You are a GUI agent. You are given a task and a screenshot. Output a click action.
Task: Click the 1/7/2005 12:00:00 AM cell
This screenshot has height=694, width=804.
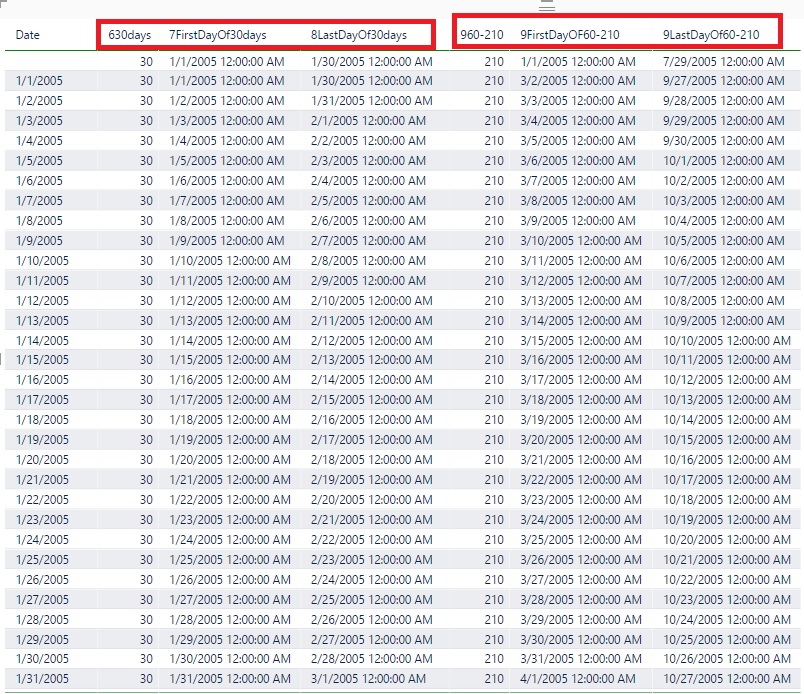(x=227, y=201)
